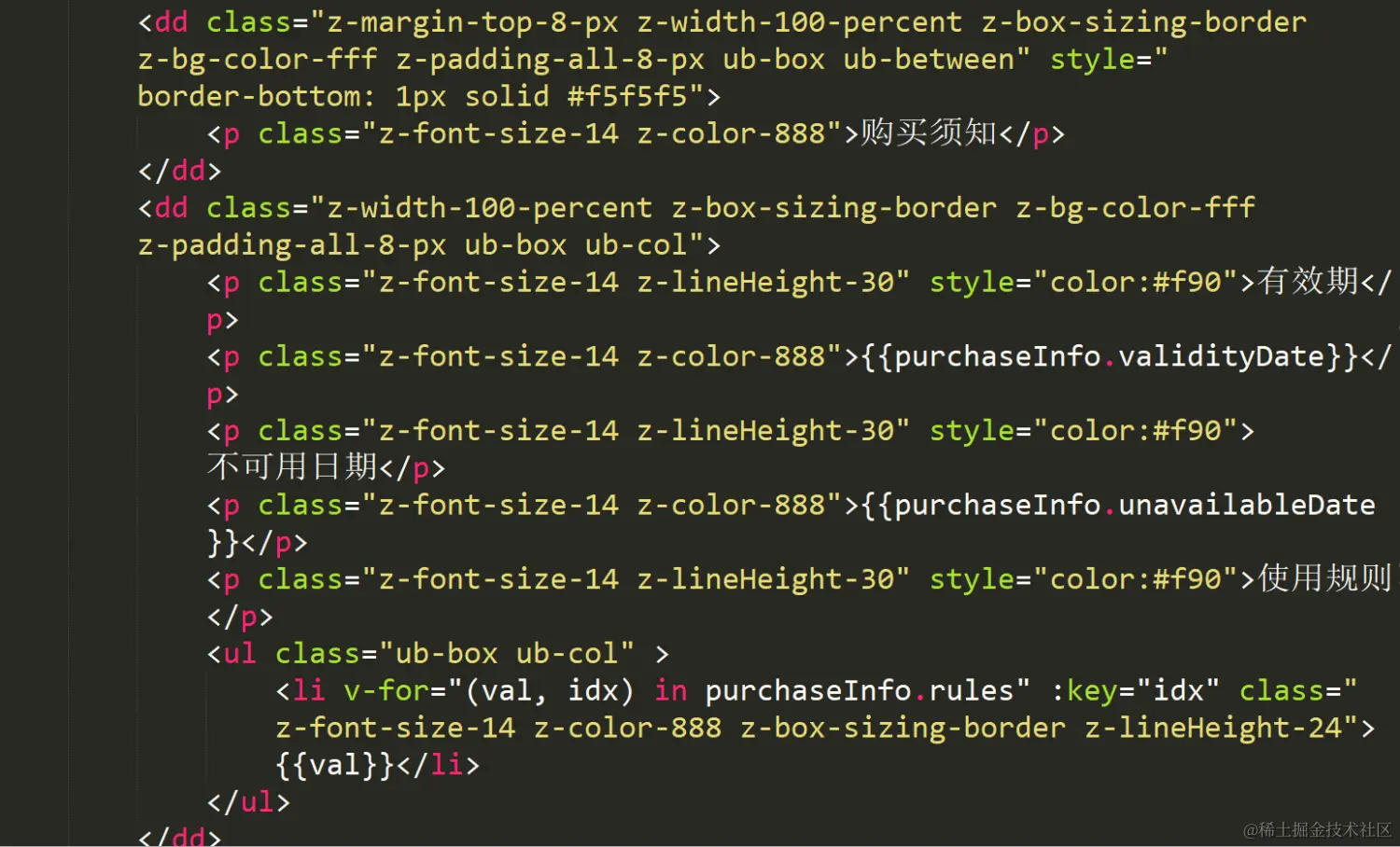Click class value z-margin-top-8-px
Image resolution: width=1400 pixels, height=847 pixels.
[x=472, y=21]
